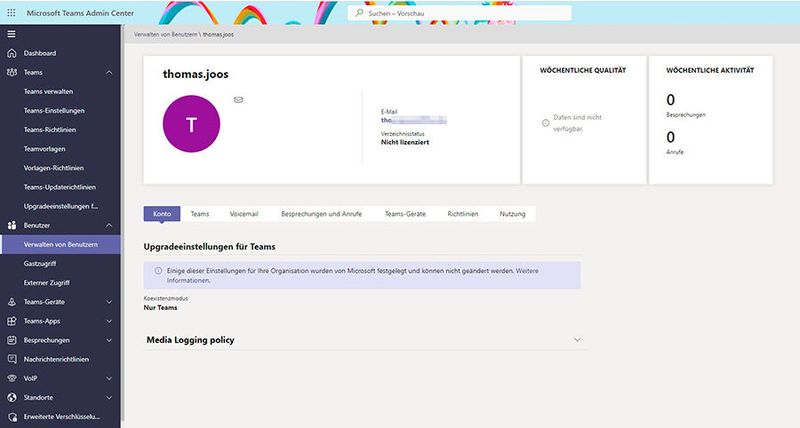Screen dimensions: 800x428
Task: Click the info icon in upgrade notice
Action: click(x=158, y=271)
